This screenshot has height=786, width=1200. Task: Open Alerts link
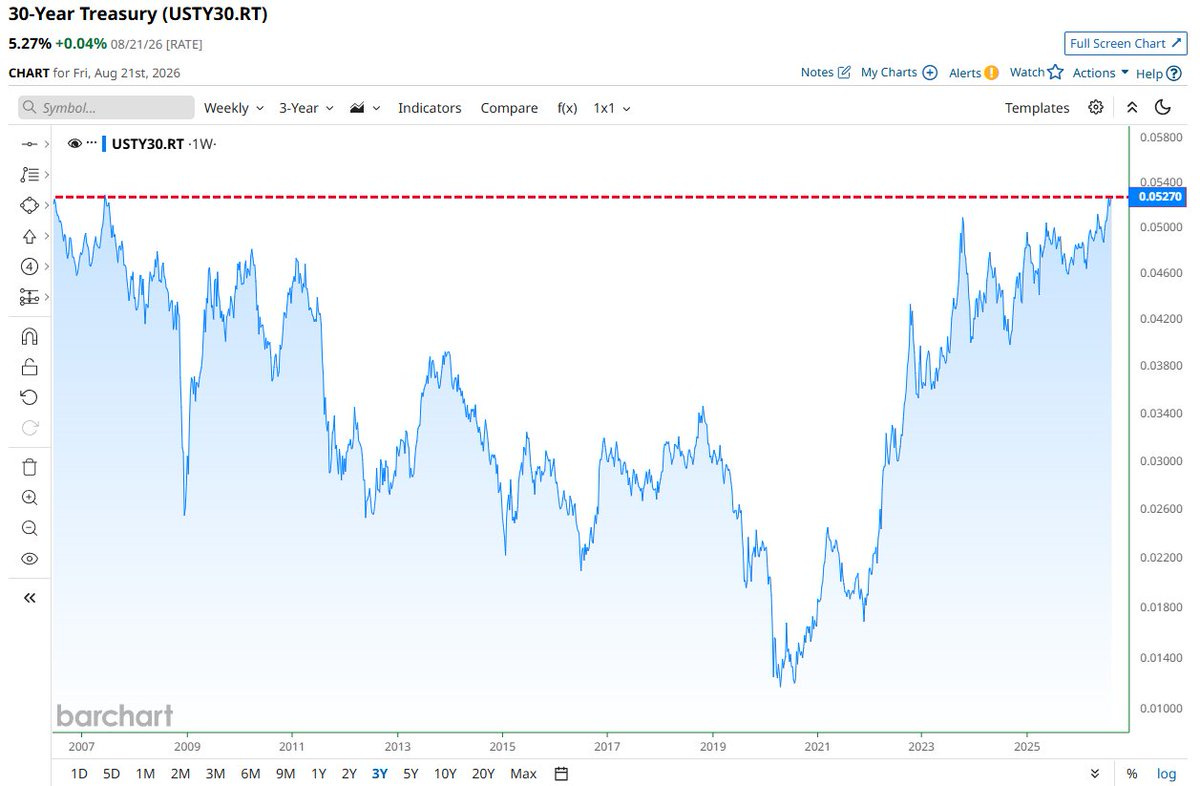coord(974,72)
